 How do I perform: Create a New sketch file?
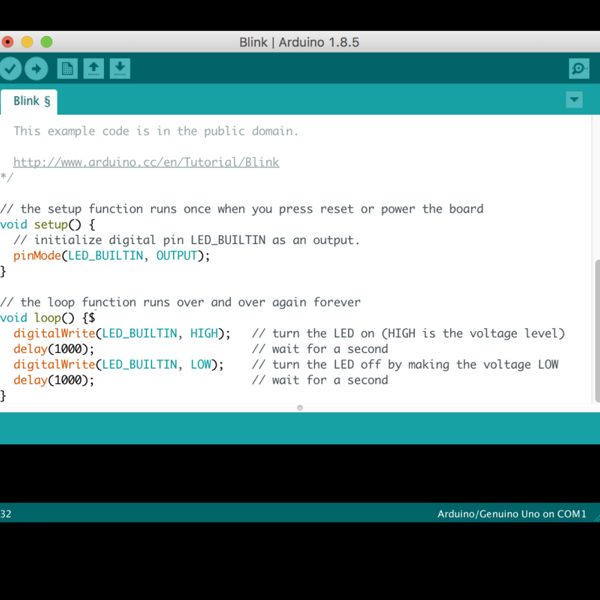click(67, 68)
